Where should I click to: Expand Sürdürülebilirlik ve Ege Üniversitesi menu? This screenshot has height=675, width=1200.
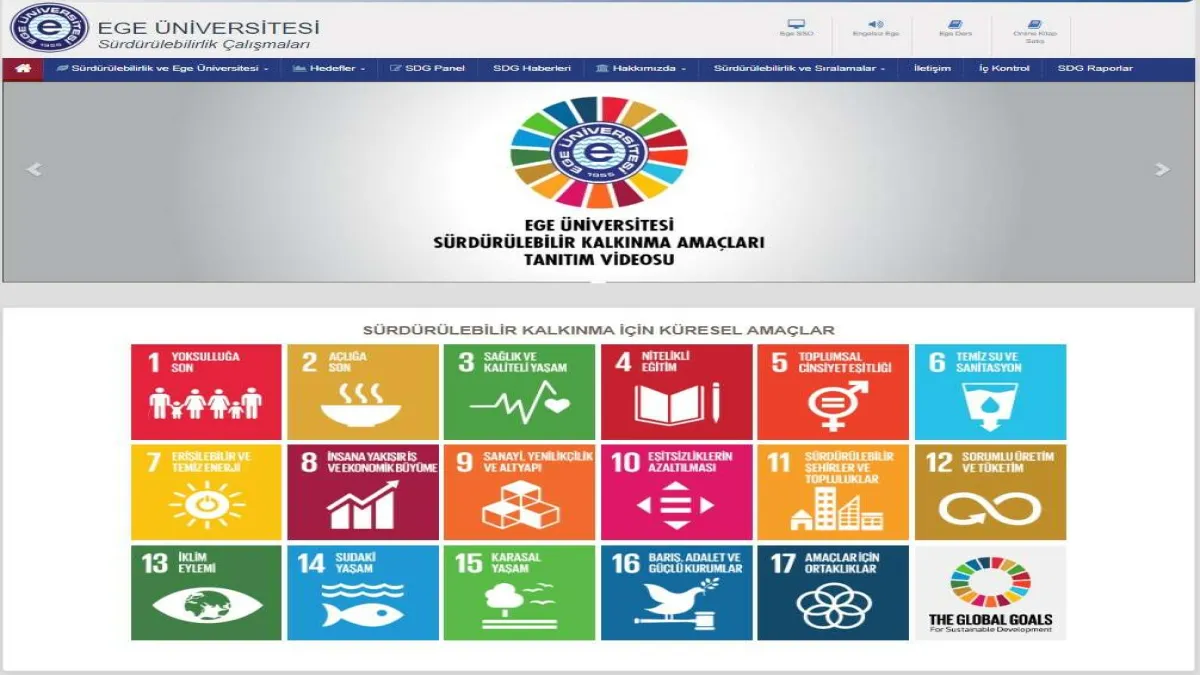(163, 69)
